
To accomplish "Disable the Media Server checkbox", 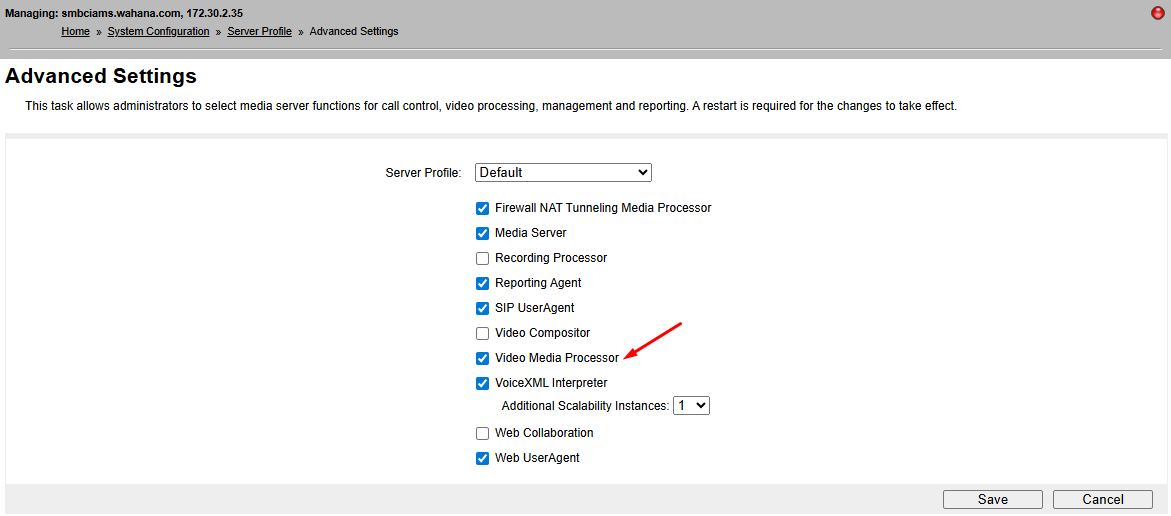I will pos(483,234).
